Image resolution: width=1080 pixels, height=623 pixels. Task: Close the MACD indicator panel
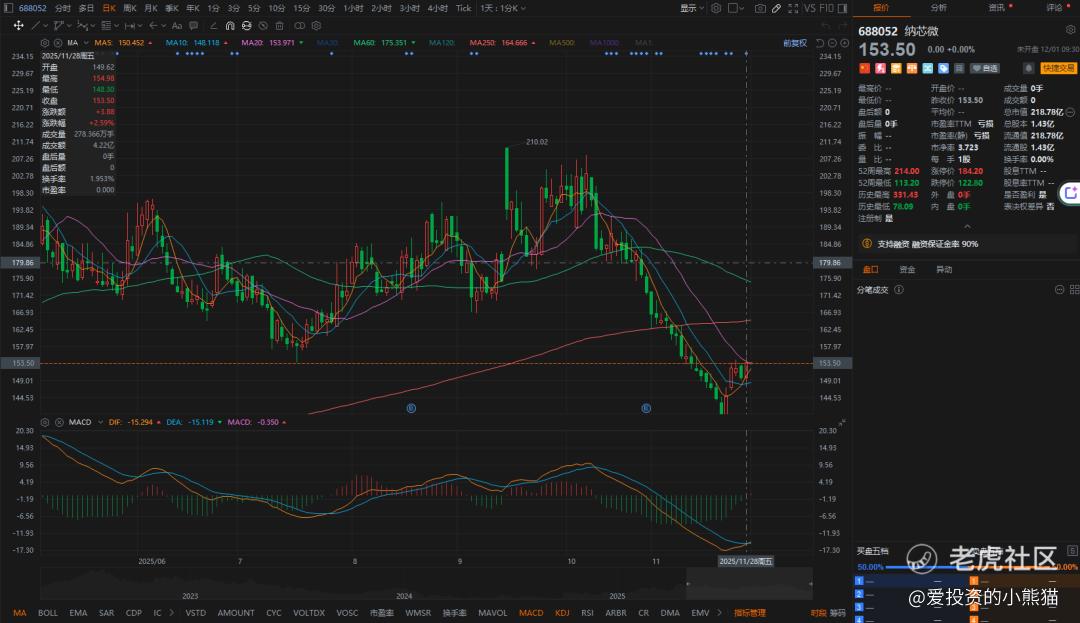(59, 422)
